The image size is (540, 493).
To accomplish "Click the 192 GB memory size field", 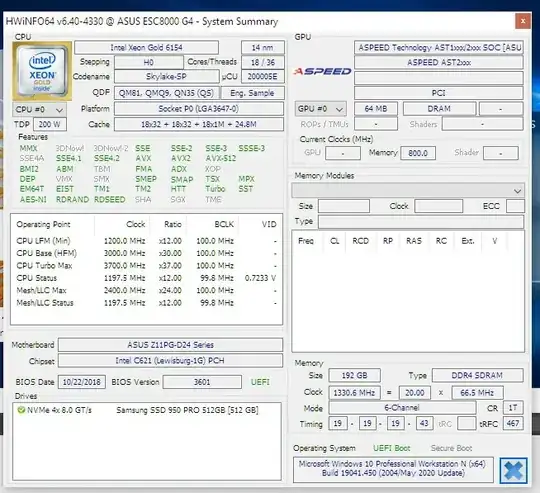I will [x=354, y=375].
